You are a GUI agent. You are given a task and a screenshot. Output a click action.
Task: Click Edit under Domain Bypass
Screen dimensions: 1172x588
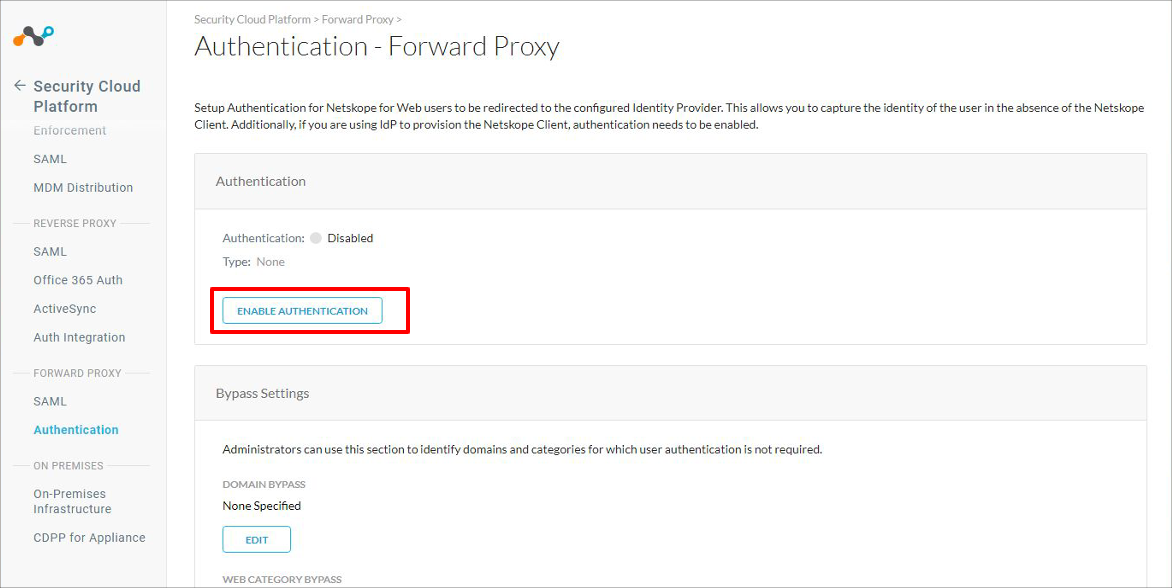click(x=256, y=539)
